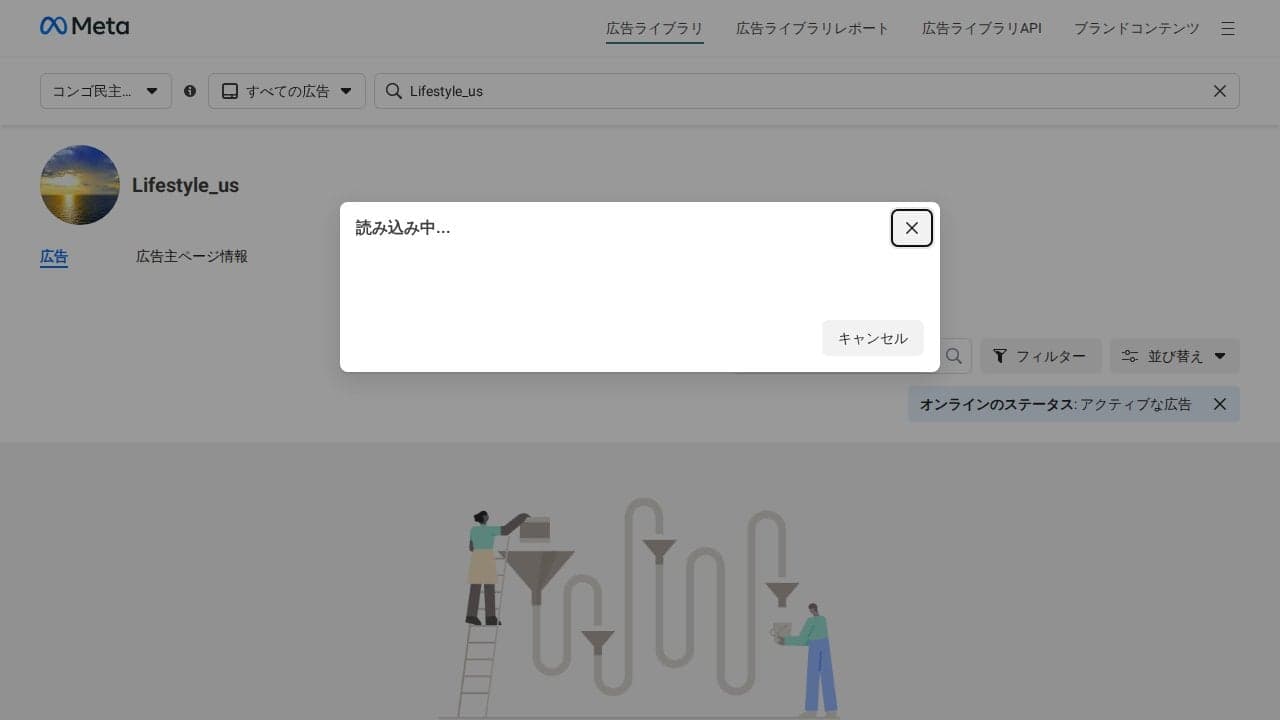Click the info icon next to country dropdown
Viewport: 1280px width, 720px height.
coord(190,91)
